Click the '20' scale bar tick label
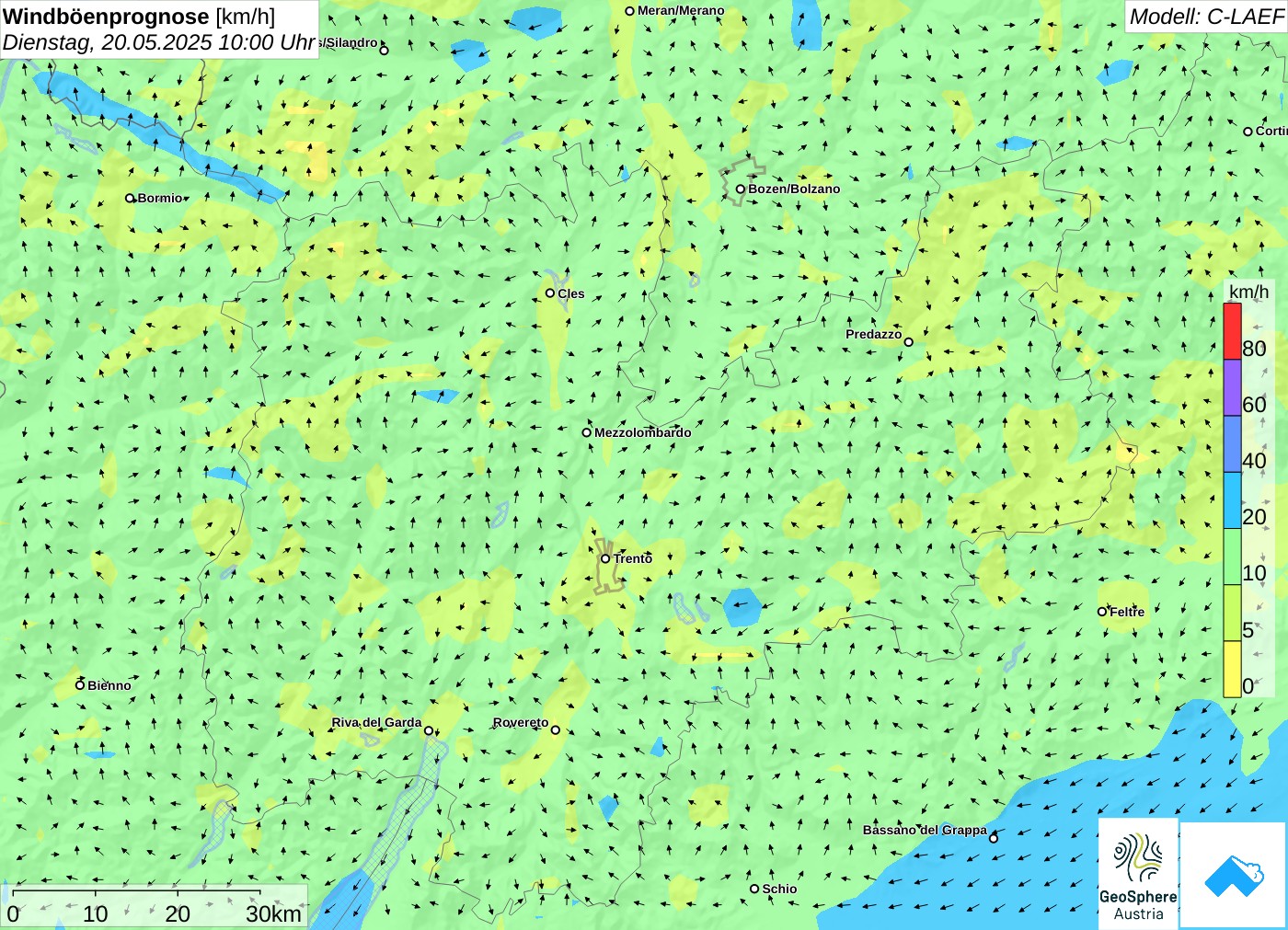 178,913
